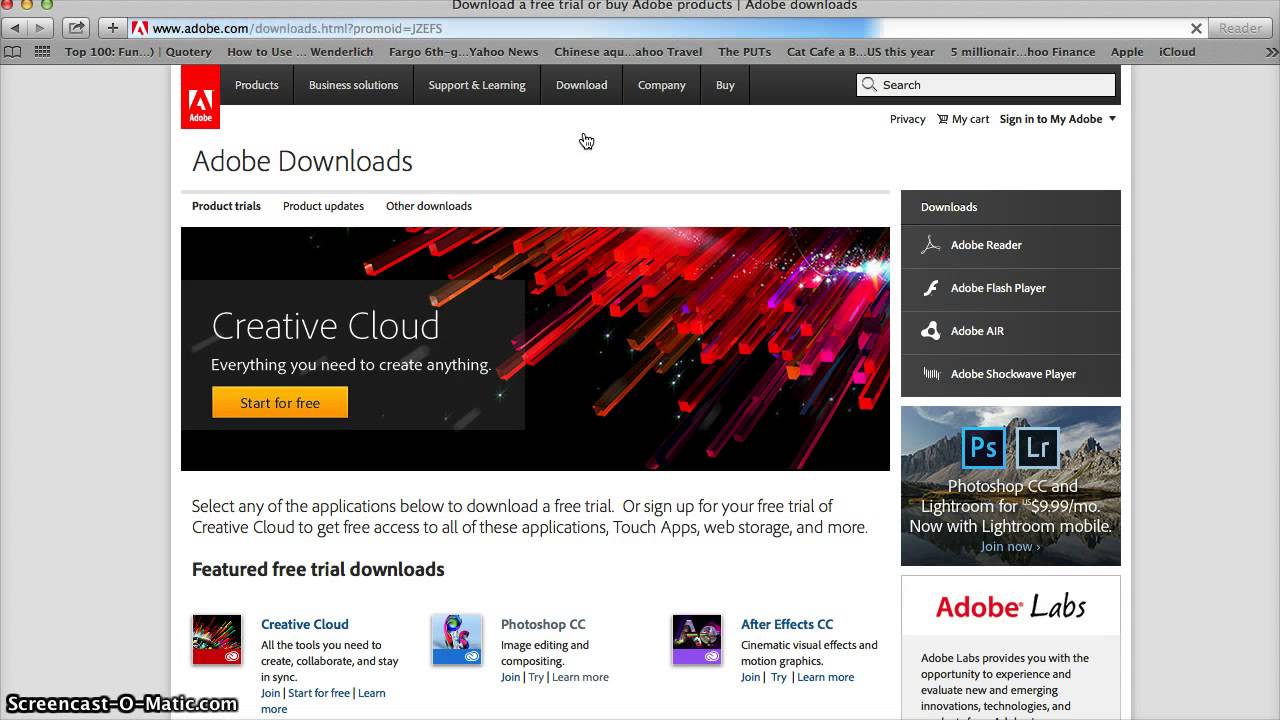Open the My cart link
Screen dimensions: 1280x720
coord(970,119)
